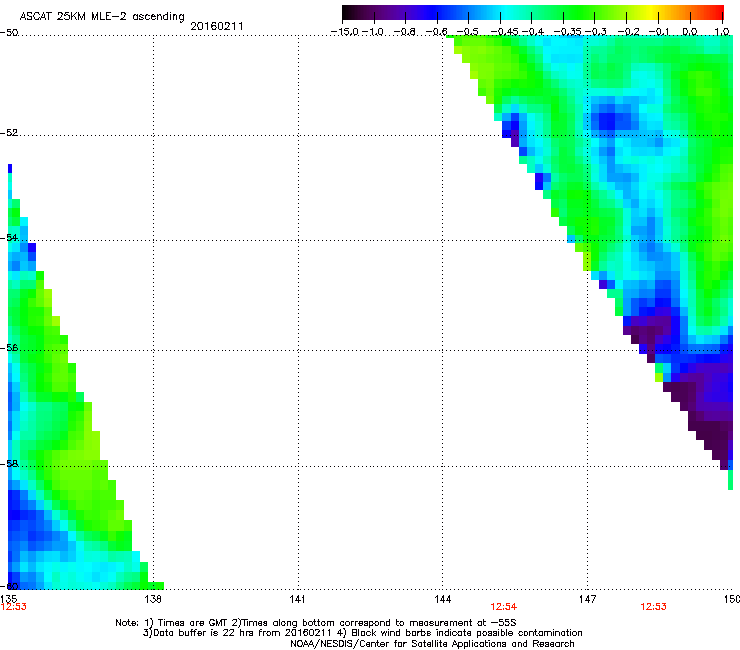Click the -60 latitude axis label

9,586
